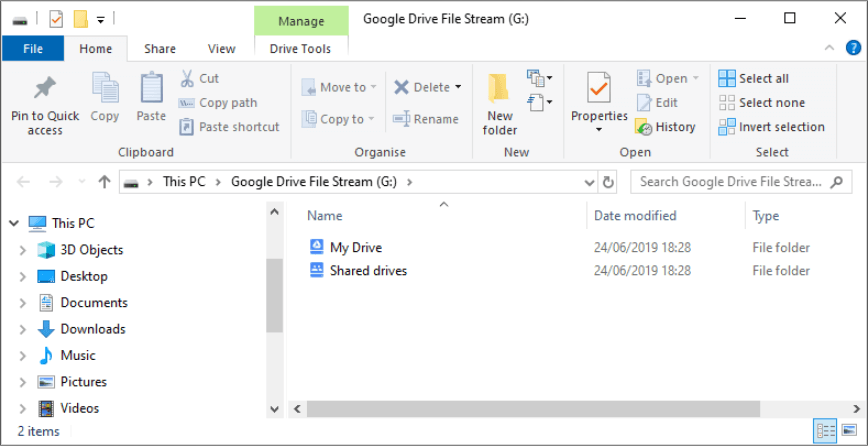Switch to large icons view in status bar
This screenshot has height=446, width=868.
click(849, 430)
